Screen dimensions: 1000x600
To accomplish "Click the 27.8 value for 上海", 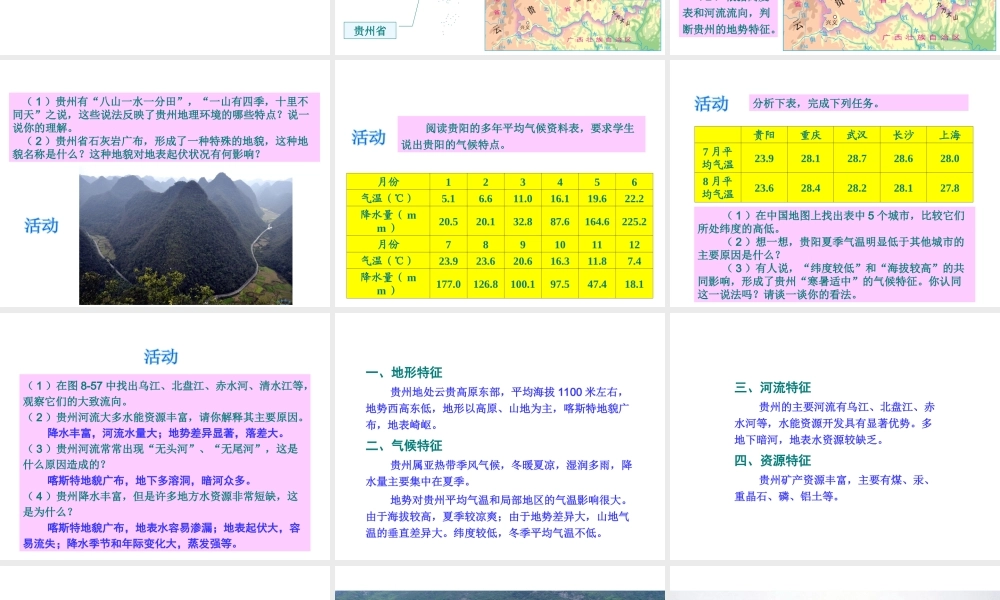I will (x=950, y=187).
